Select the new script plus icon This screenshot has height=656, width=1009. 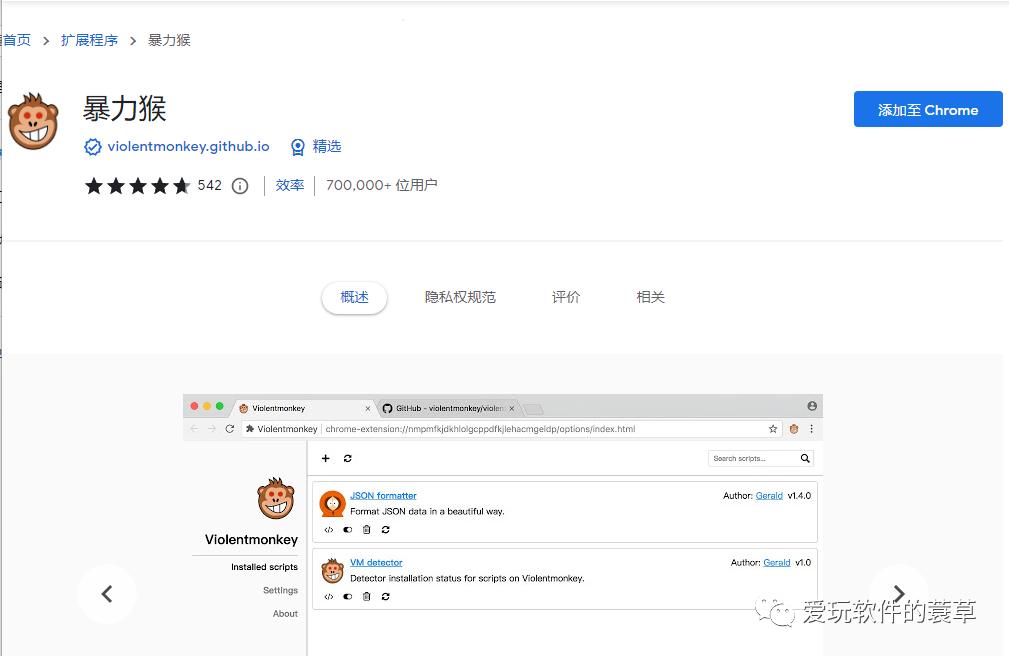pyautogui.click(x=325, y=458)
